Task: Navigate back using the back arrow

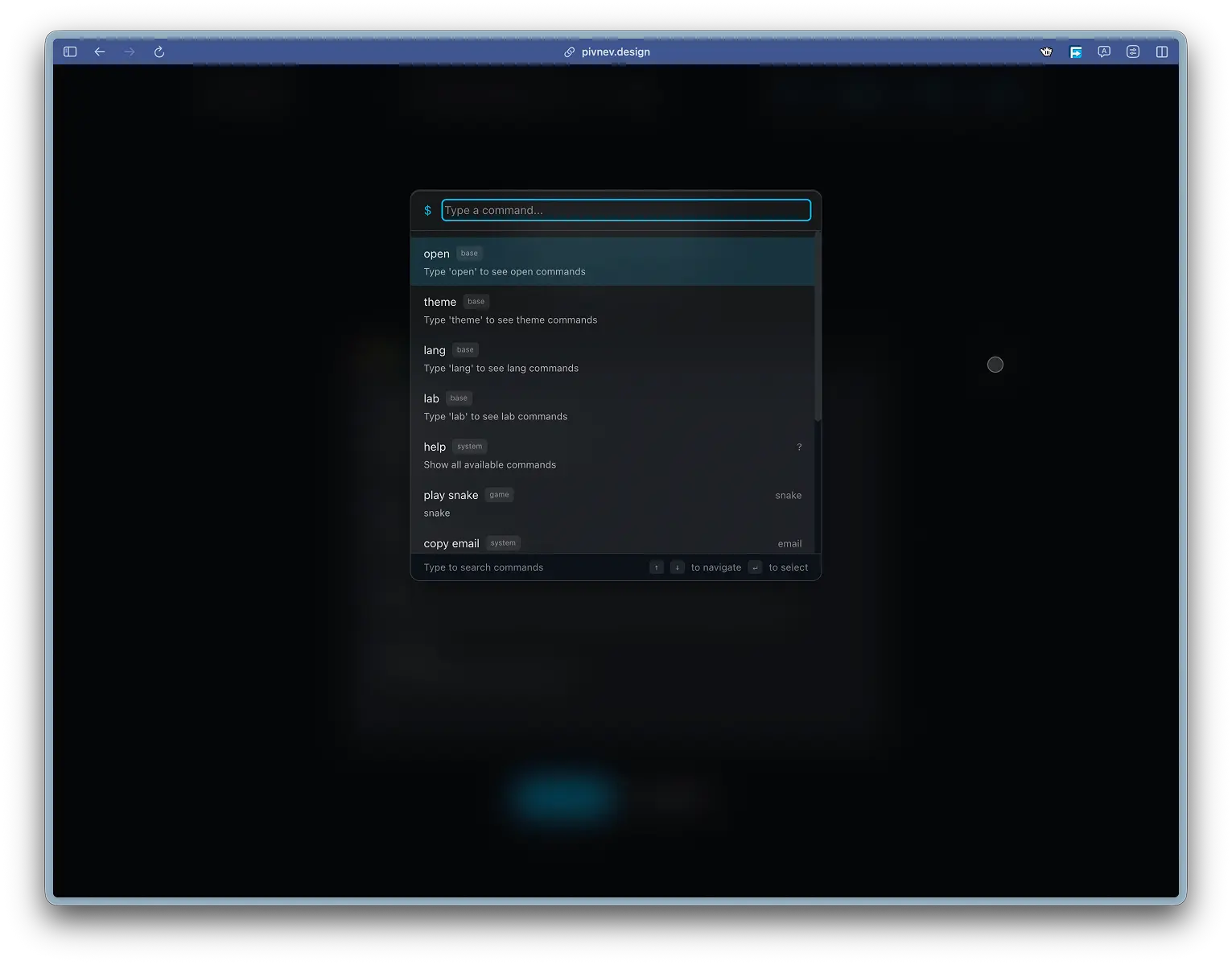Action: (x=99, y=52)
